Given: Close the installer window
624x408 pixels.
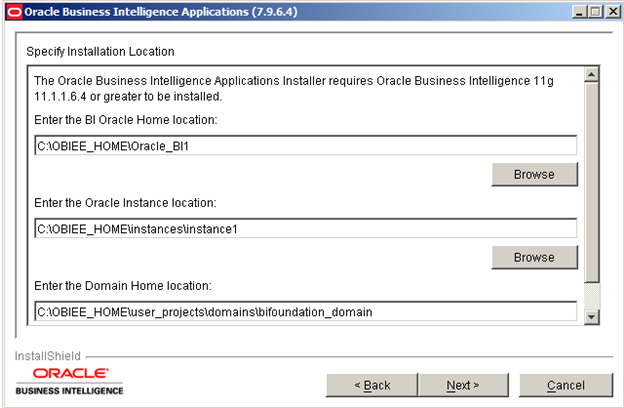Looking at the screenshot, I should point(613,12).
